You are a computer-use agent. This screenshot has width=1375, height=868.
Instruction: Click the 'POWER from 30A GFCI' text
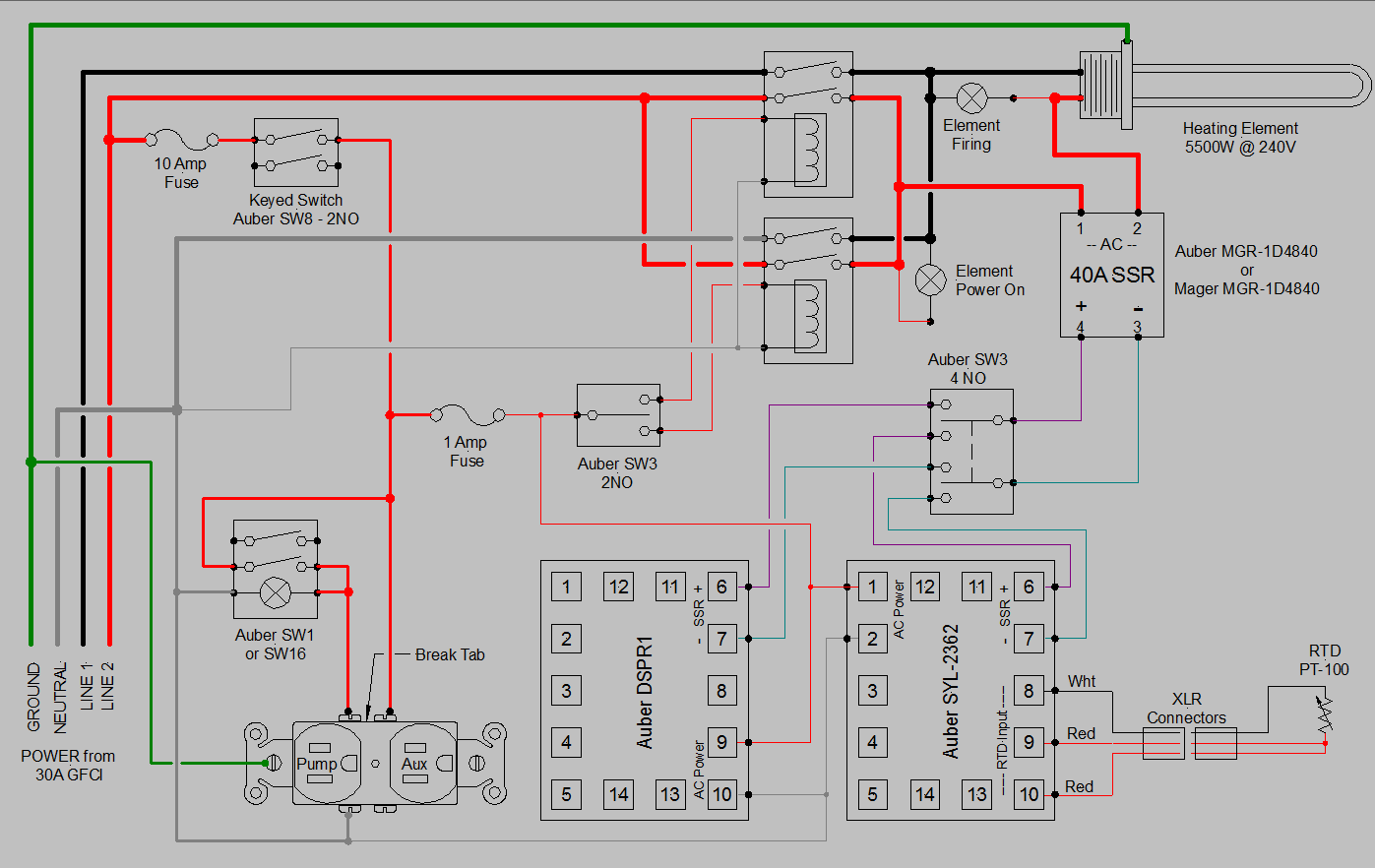tap(68, 766)
